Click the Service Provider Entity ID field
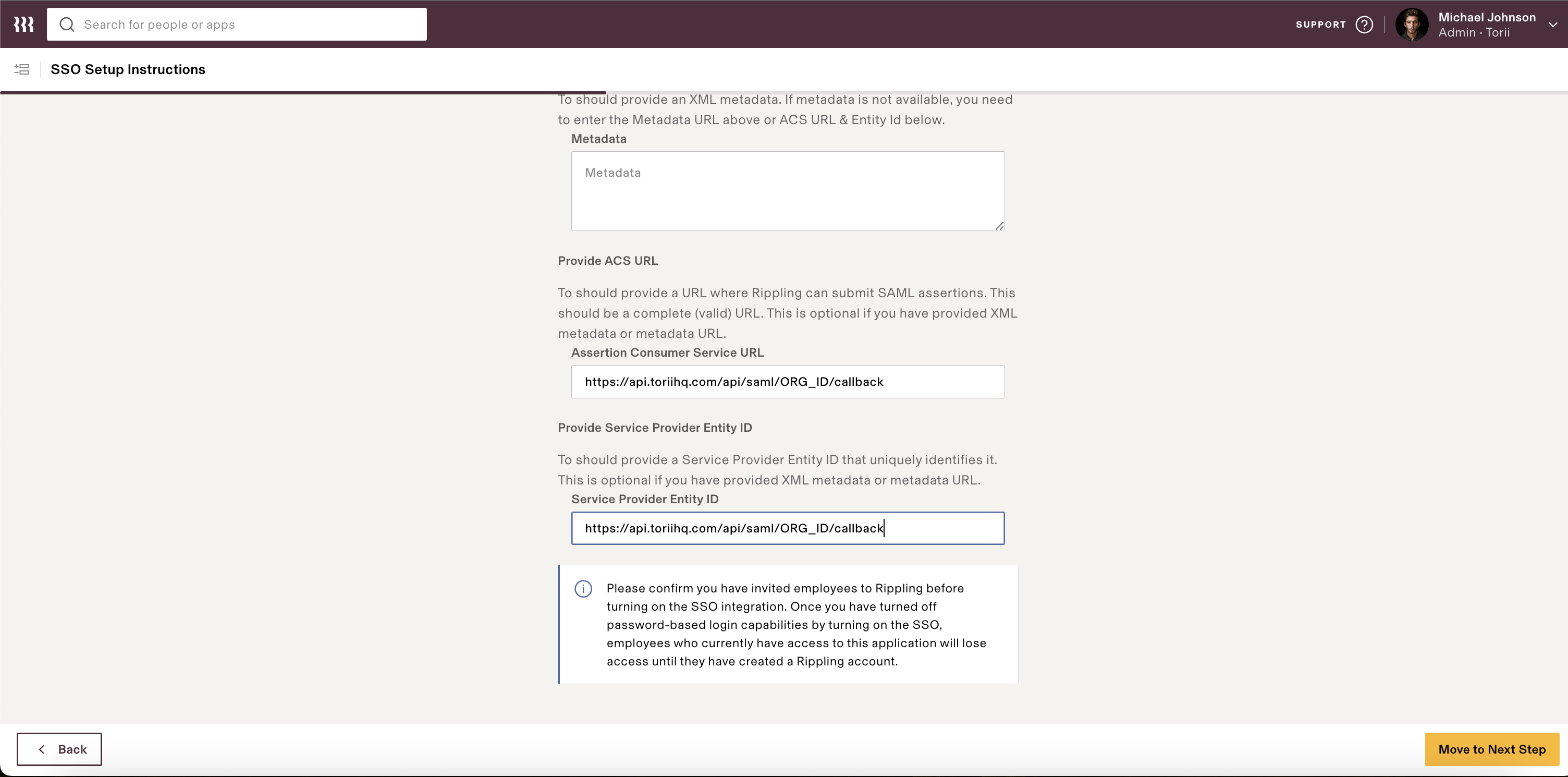Screen dimensions: 1568x777 (788, 528)
